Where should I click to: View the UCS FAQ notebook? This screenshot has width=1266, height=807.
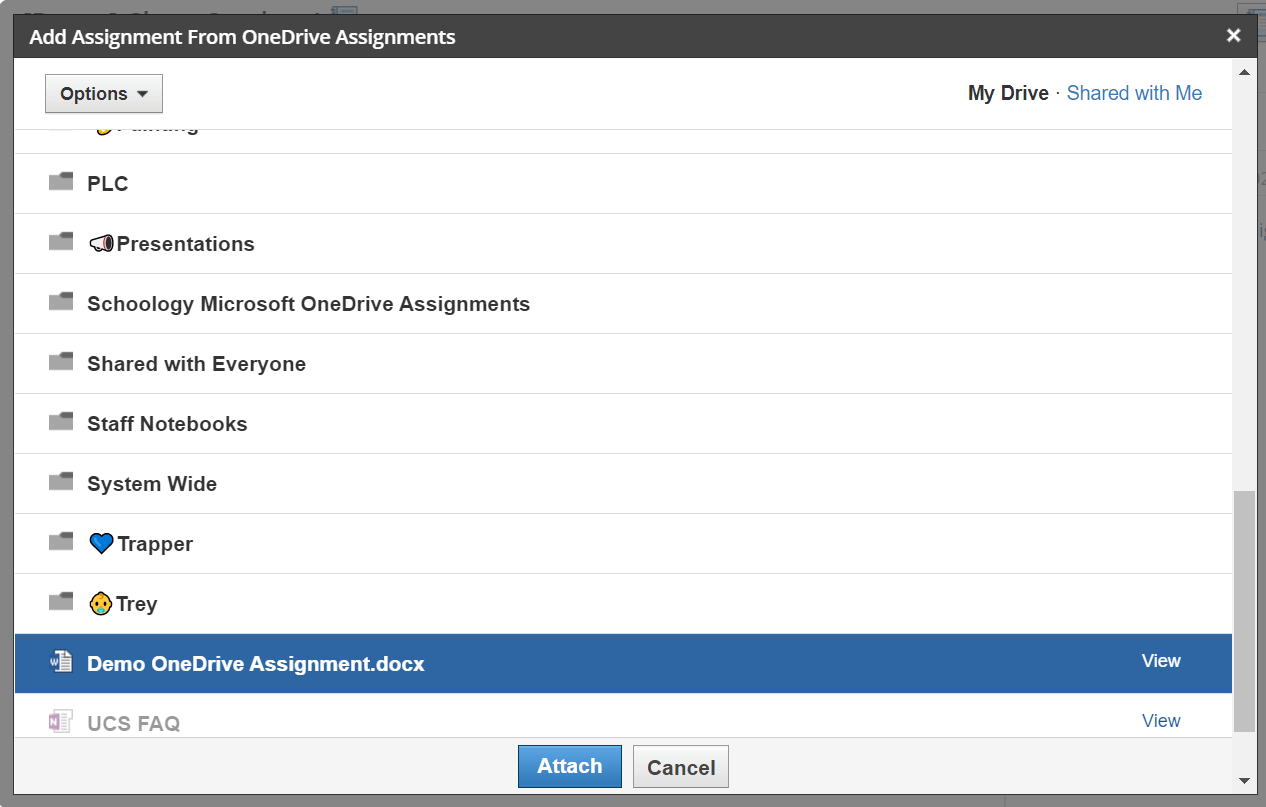click(1160, 721)
